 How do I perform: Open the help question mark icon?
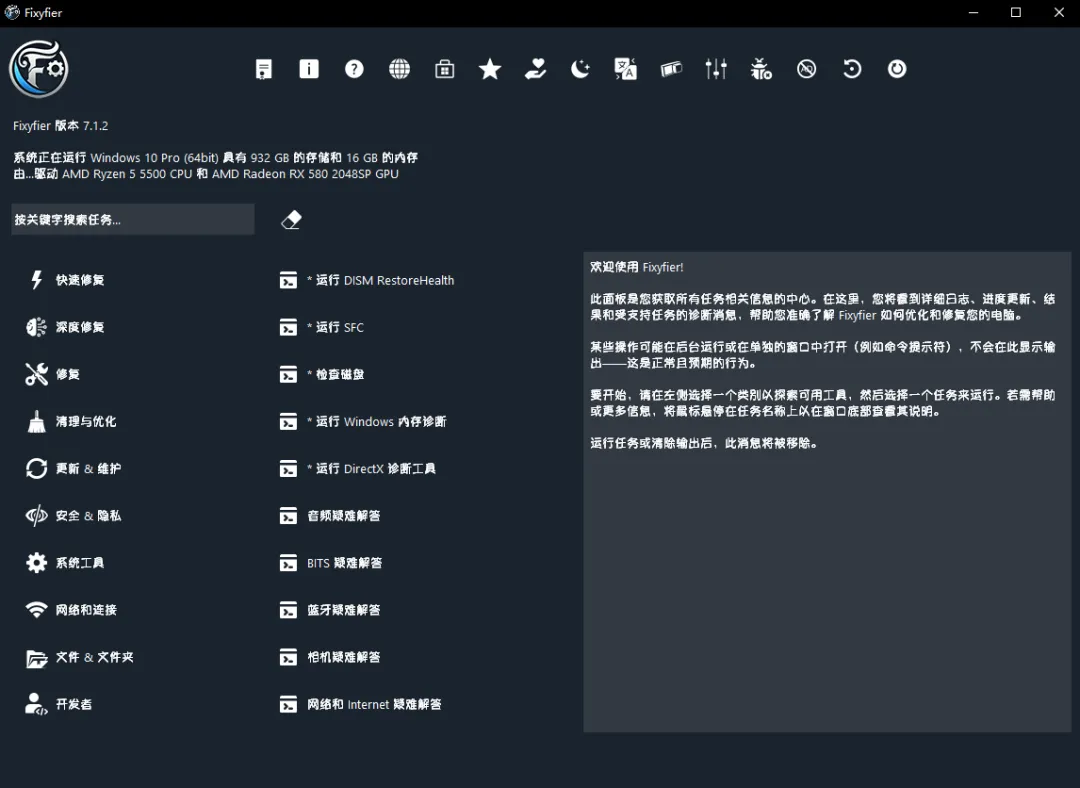click(354, 69)
